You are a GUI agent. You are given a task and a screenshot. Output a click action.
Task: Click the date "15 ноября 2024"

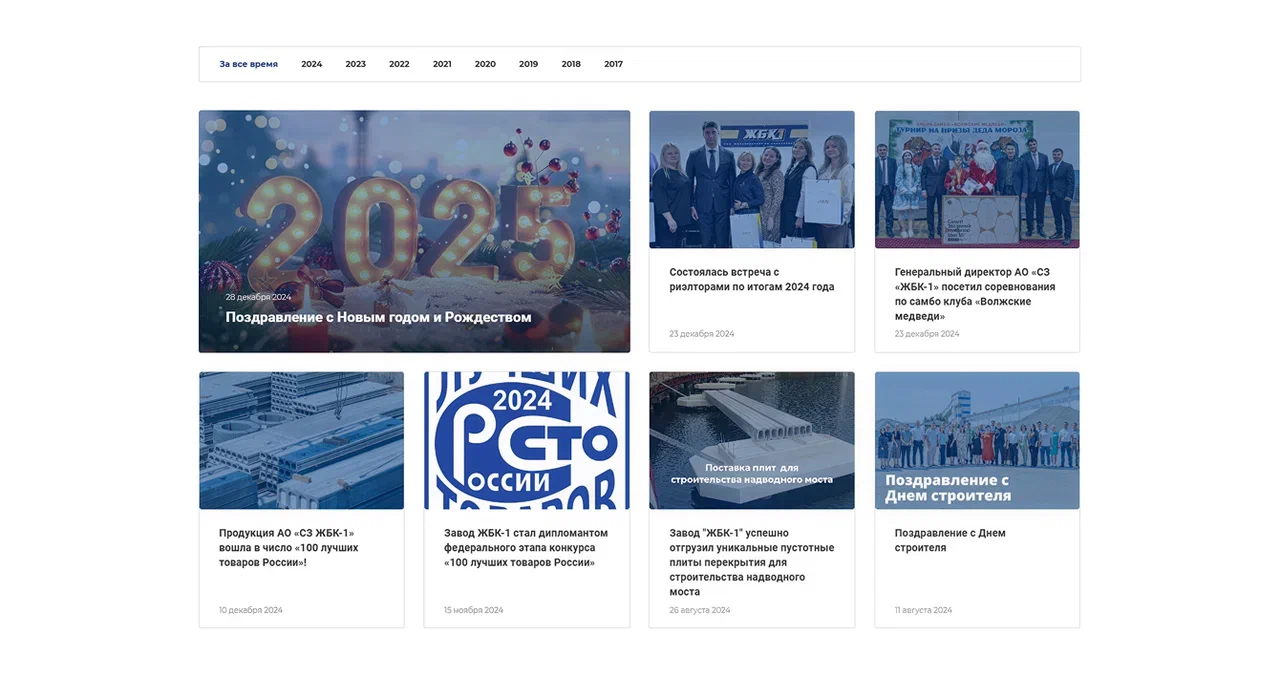(474, 610)
